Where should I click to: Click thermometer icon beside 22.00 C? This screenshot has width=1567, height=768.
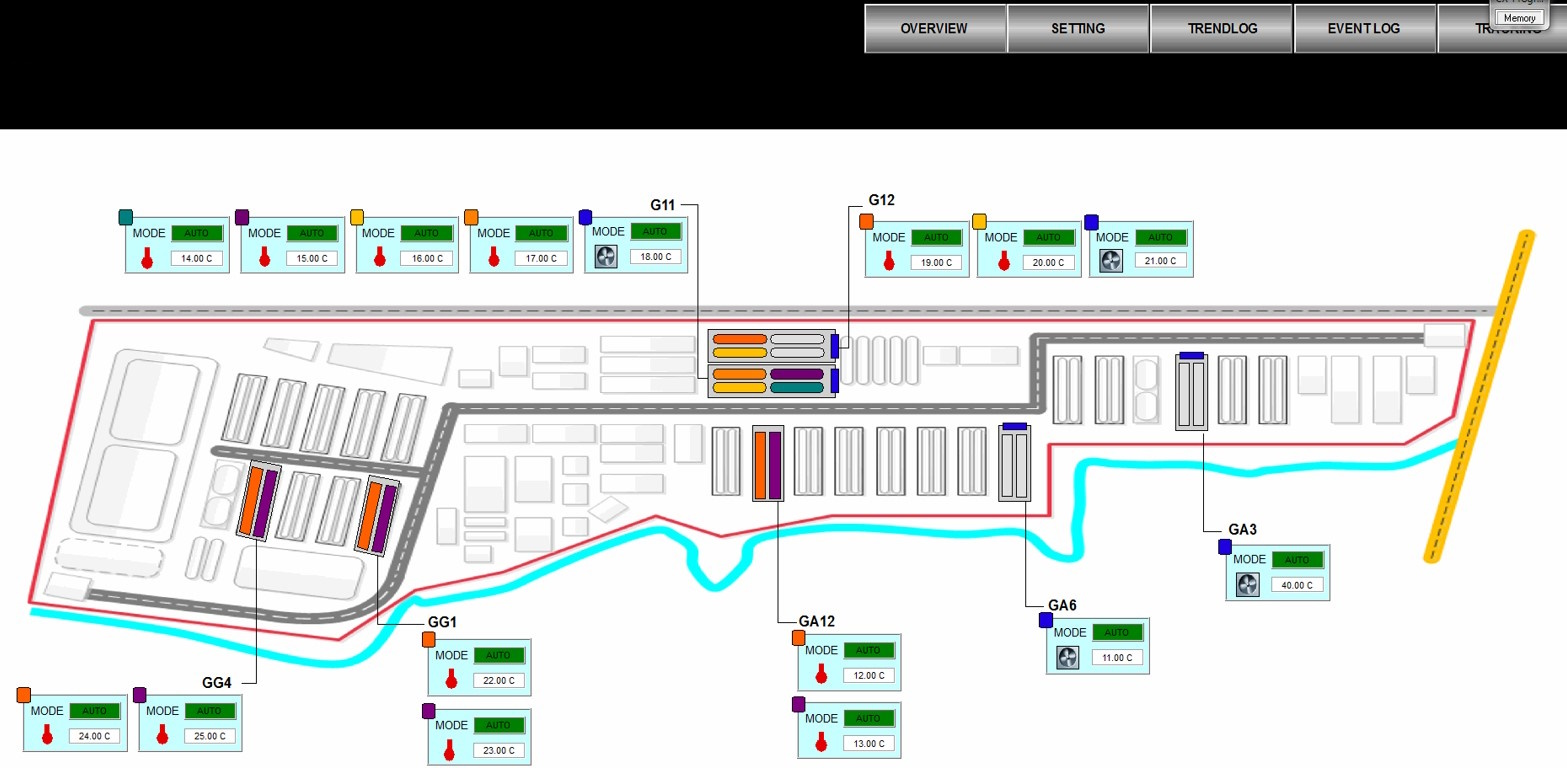click(x=451, y=680)
